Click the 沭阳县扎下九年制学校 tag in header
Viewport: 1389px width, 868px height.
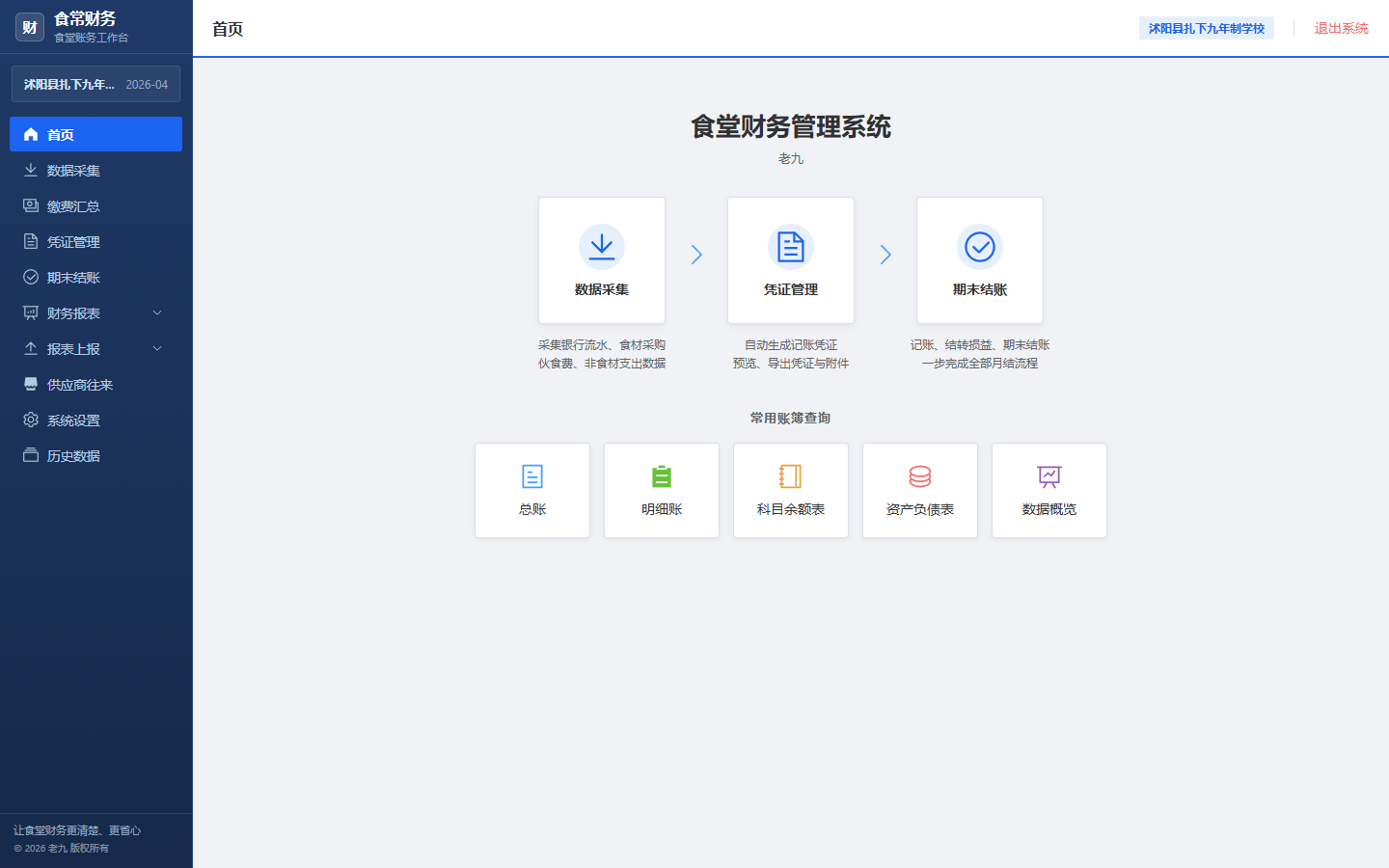(x=1207, y=28)
